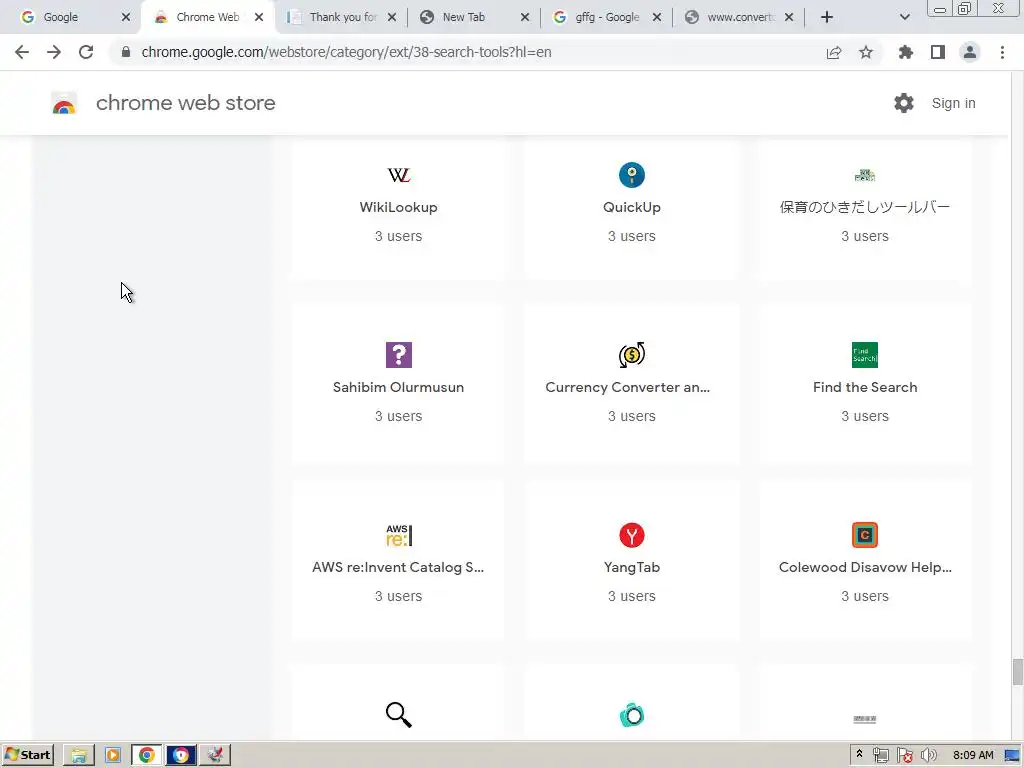Open the 'chrome web store' title link
Screen dimensions: 1024x768
(x=185, y=103)
